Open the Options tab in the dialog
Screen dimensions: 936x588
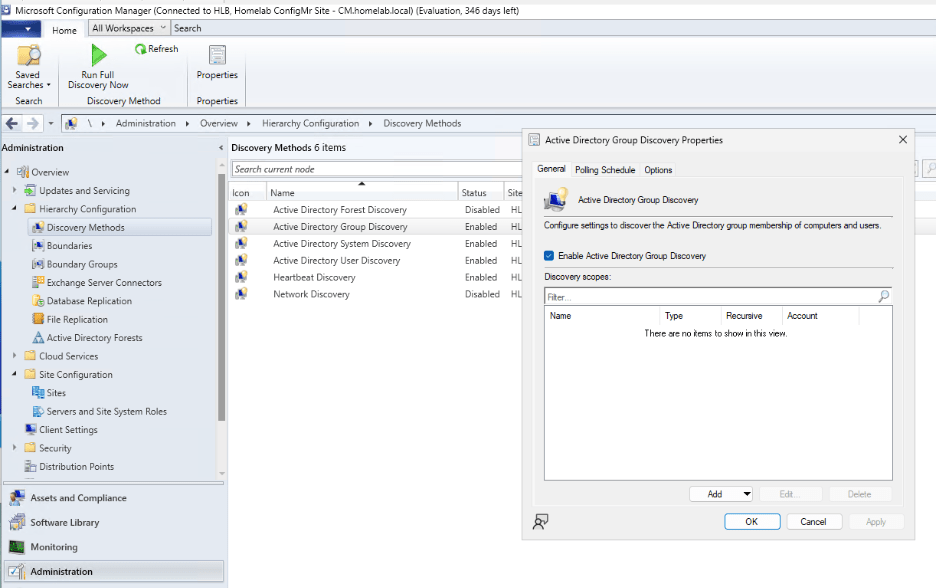(x=658, y=169)
